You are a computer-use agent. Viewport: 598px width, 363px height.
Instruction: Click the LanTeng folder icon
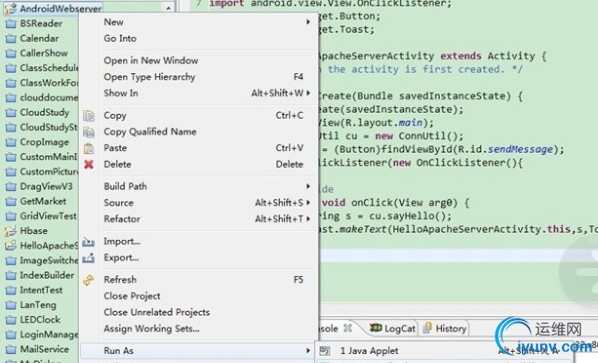pyautogui.click(x=11, y=305)
